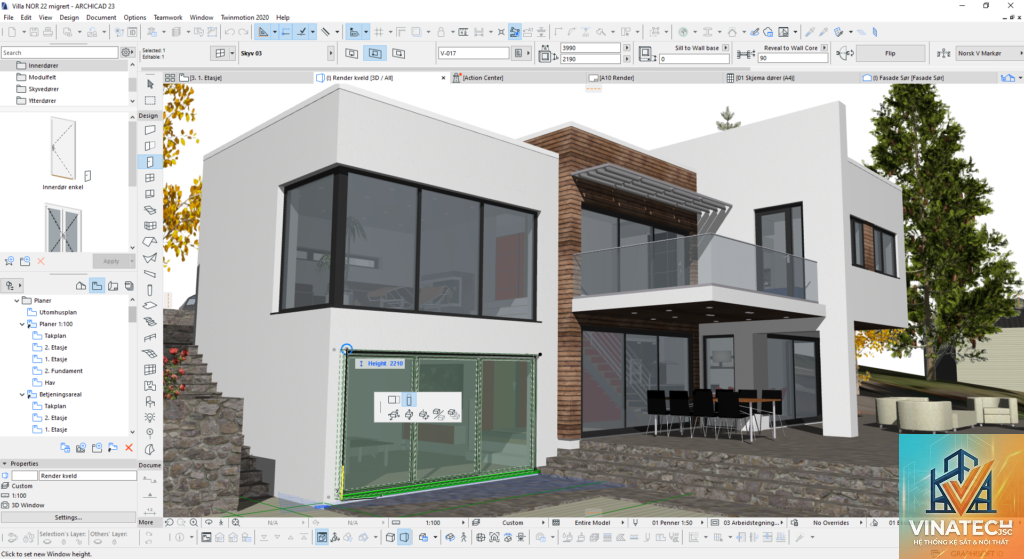Choose the width stretch option in pet palette
Image resolution: width=1024 pixels, height=559 pixels.
coord(393,400)
